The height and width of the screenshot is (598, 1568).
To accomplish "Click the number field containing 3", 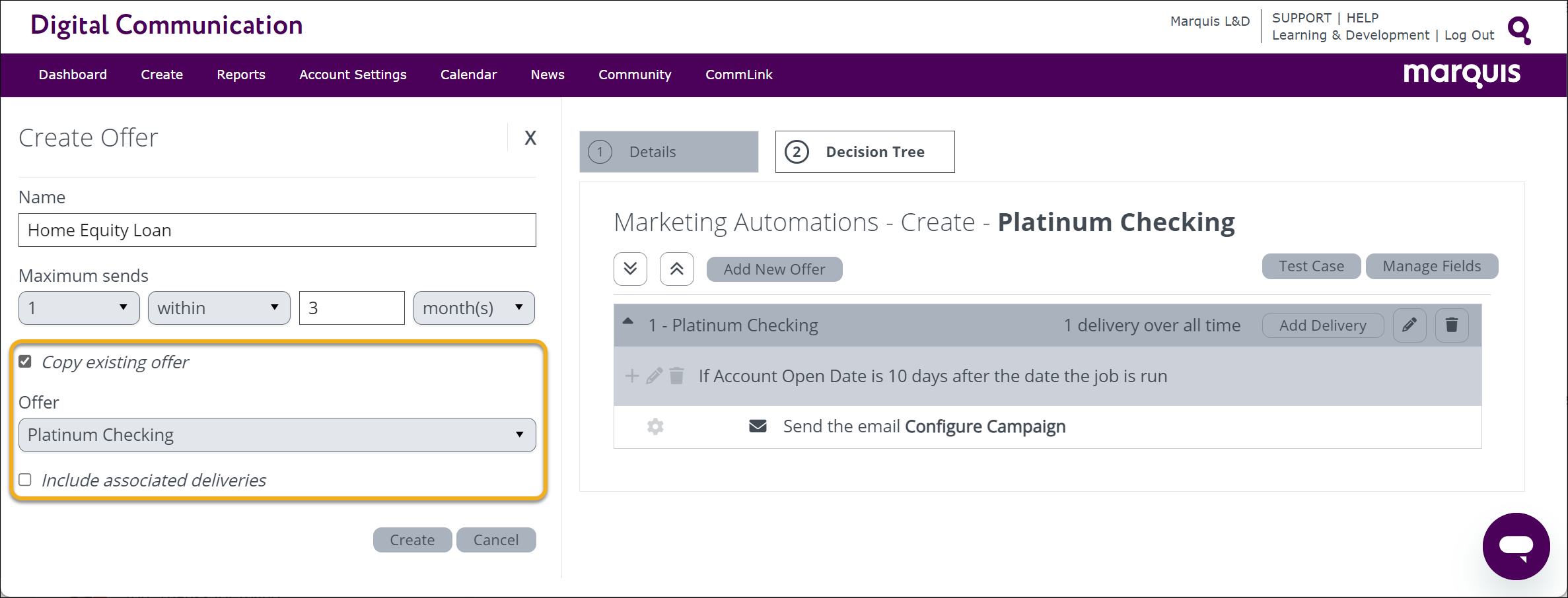I will [x=352, y=308].
